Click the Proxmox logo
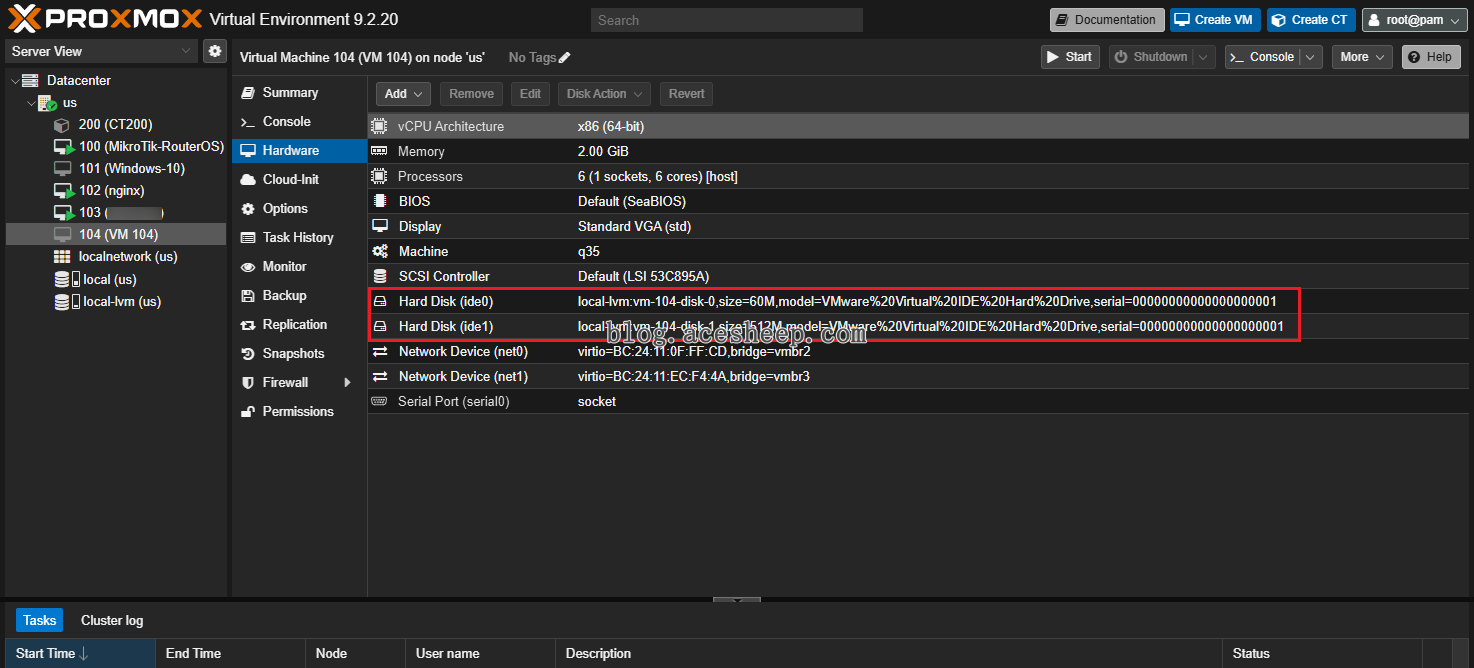Image resolution: width=1474 pixels, height=668 pixels. coord(104,19)
